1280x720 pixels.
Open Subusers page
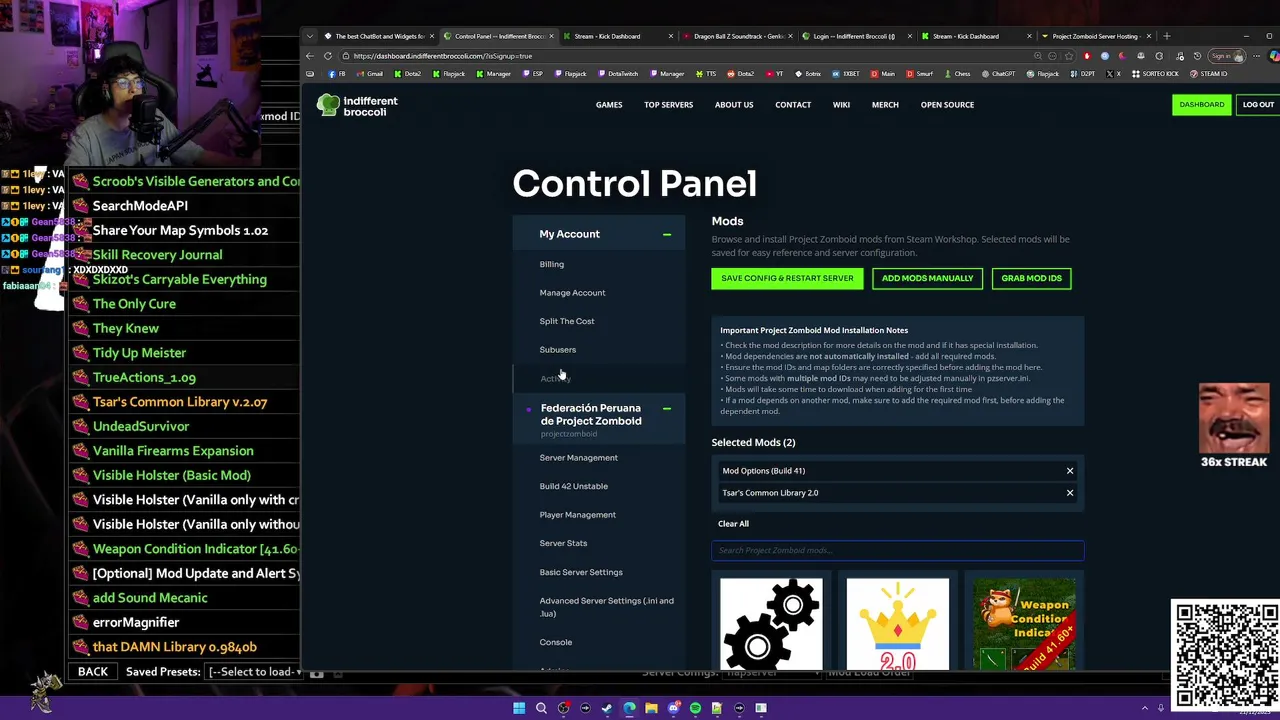[x=558, y=350]
